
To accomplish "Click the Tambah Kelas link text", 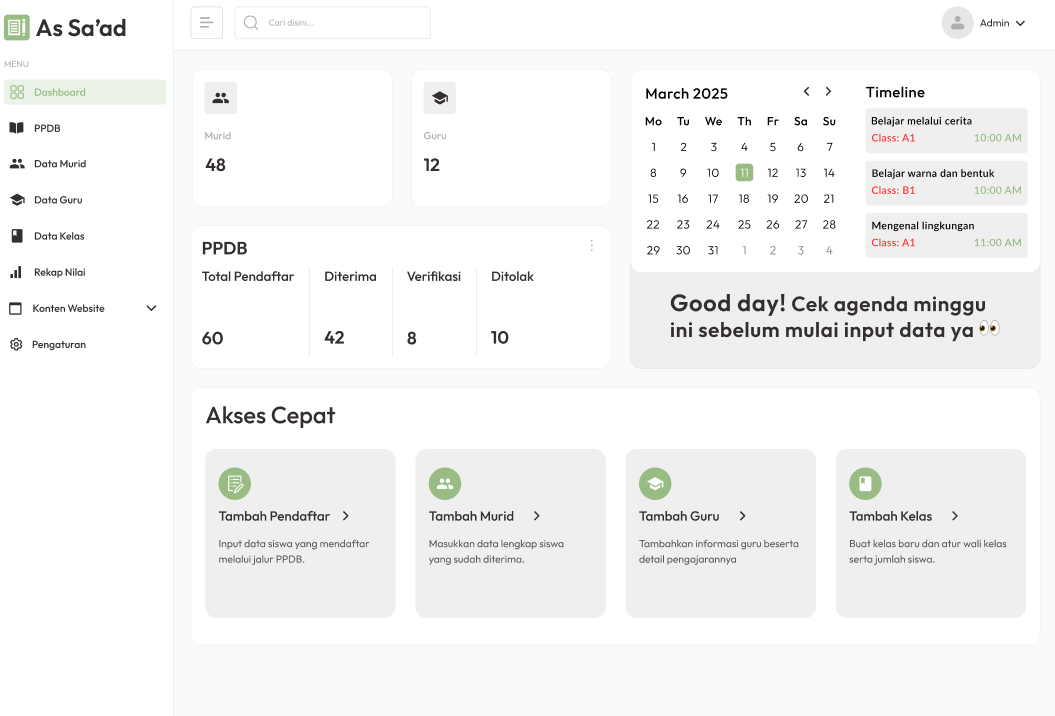I will 890,516.
